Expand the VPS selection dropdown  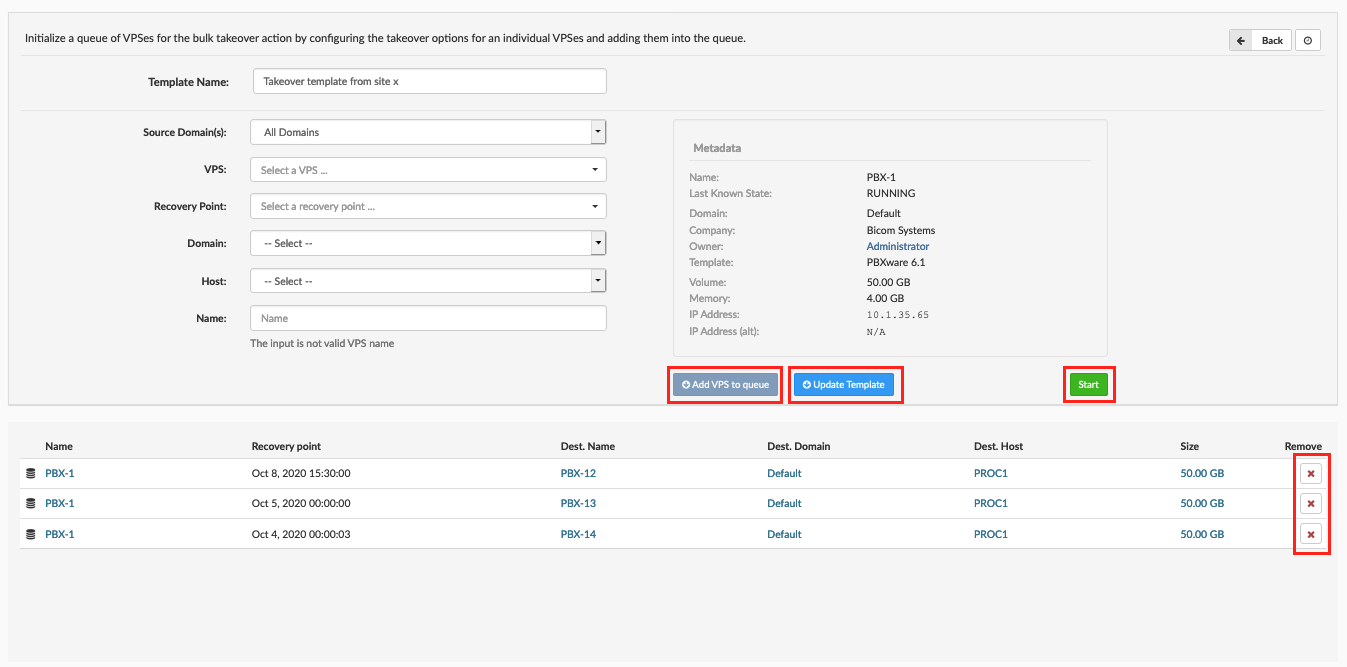coord(428,170)
